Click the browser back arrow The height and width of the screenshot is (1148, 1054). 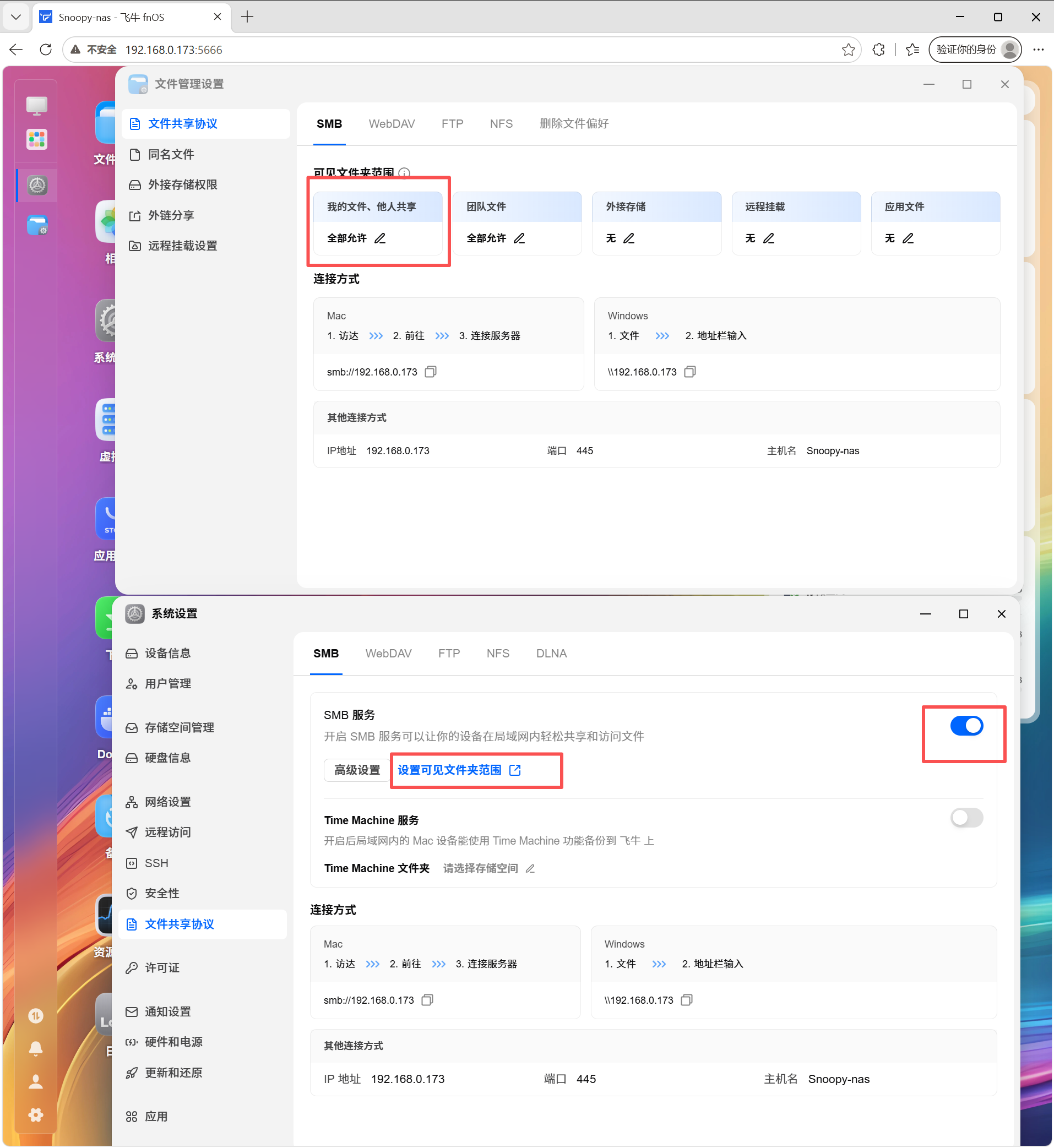pos(16,50)
